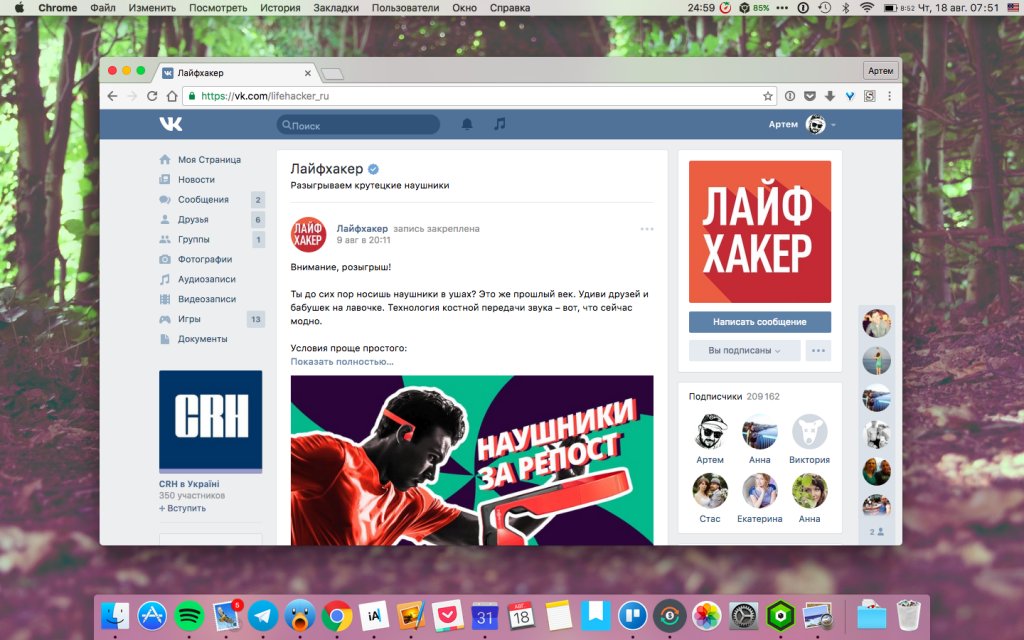Open CRH в Україні group link
1024x640 pixels.
pos(189,484)
